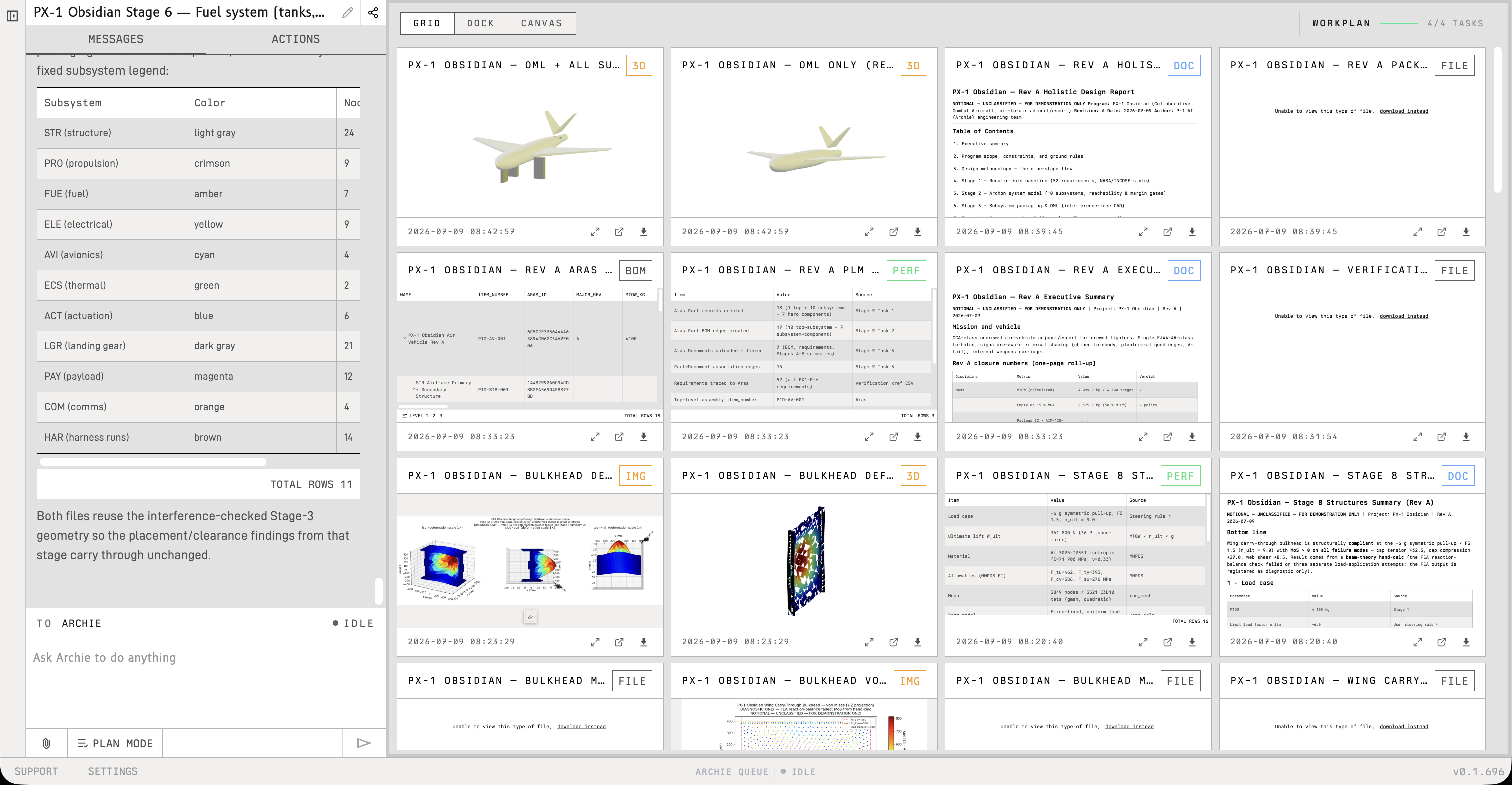
Task: Download the REV A HOLIS... document
Action: coord(1192,232)
